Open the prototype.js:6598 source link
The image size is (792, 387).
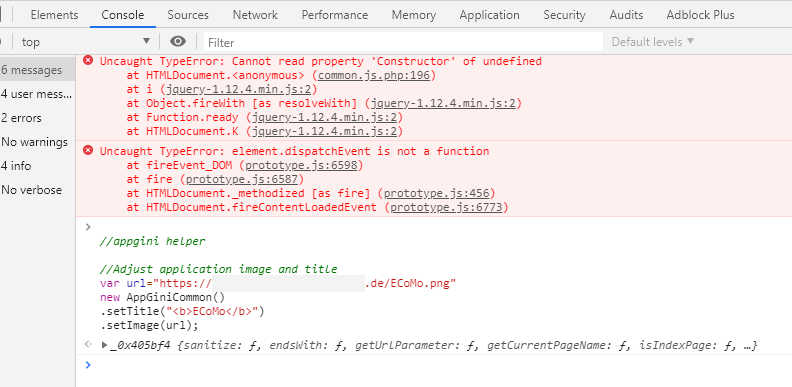tap(301, 165)
